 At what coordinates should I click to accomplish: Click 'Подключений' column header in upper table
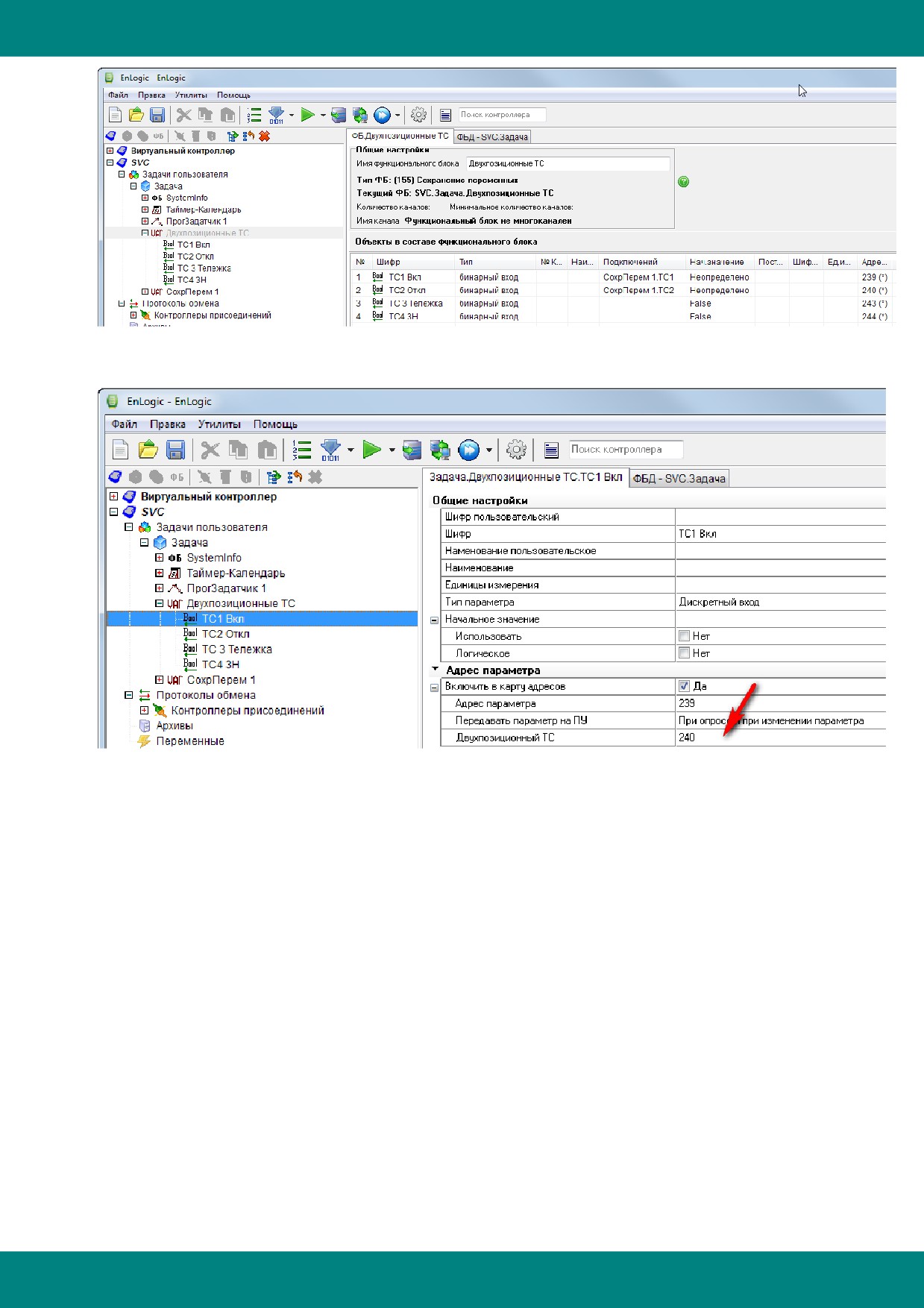[x=641, y=262]
